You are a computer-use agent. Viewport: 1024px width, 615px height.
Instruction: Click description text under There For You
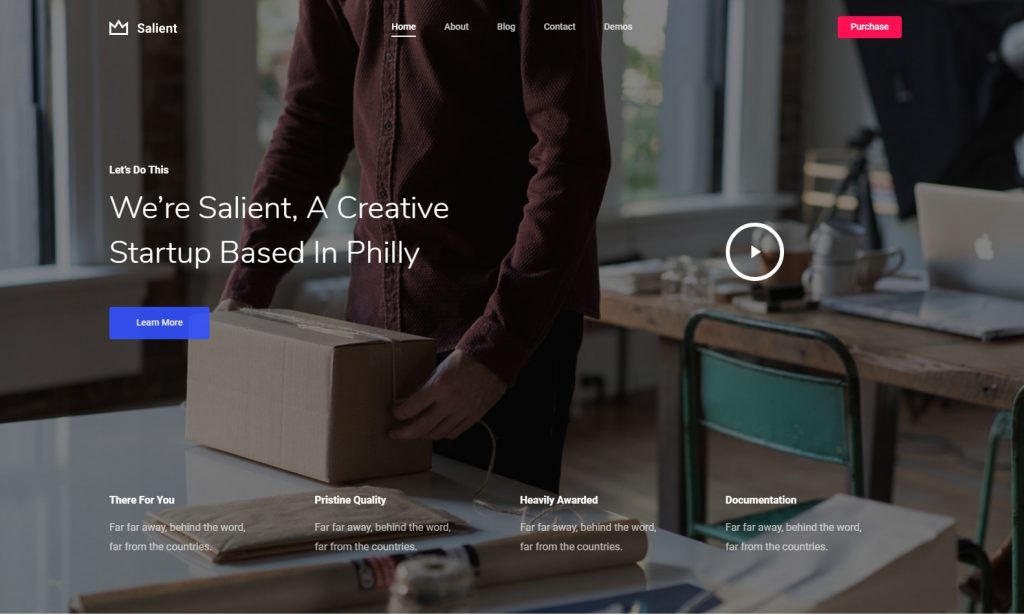point(177,537)
